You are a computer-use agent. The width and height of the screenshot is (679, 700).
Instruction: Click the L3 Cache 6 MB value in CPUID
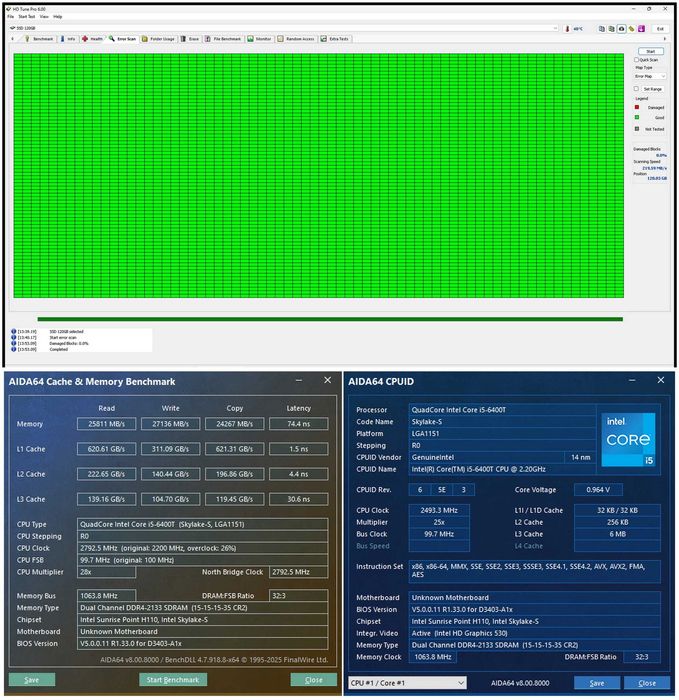617,534
